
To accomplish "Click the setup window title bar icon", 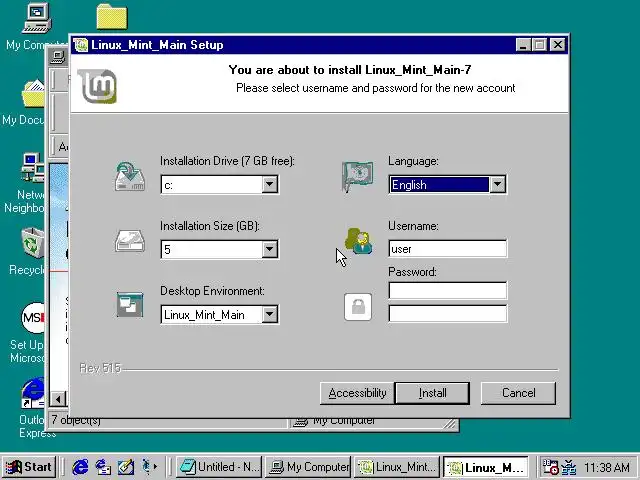I will coord(81,45).
